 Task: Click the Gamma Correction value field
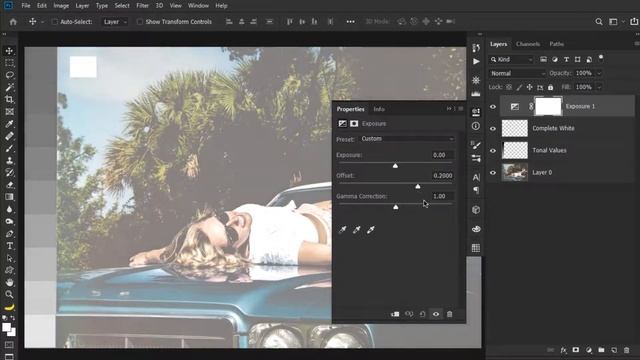coord(442,196)
